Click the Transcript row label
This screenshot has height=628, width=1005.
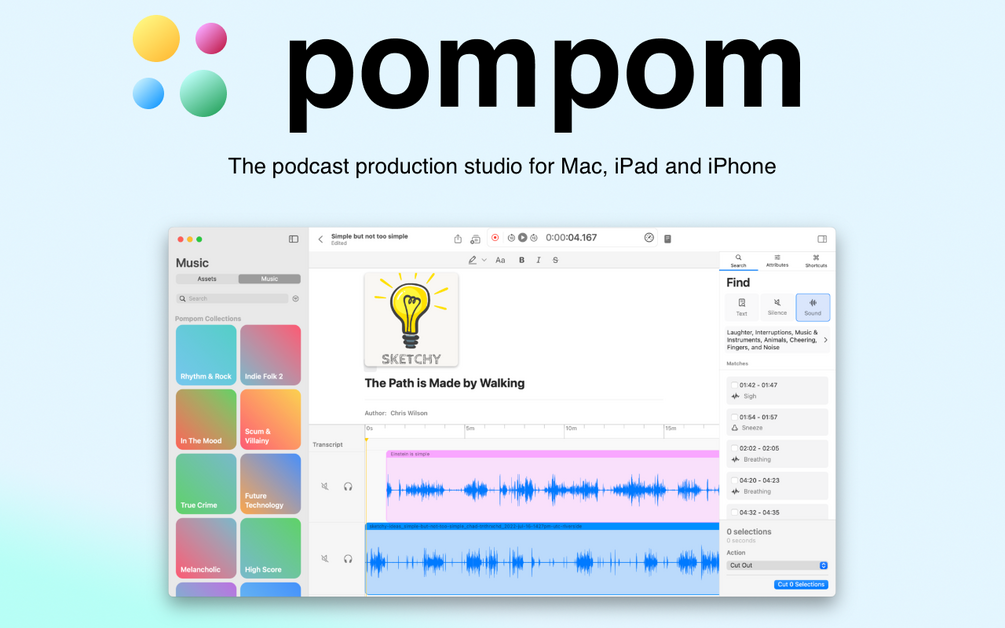click(328, 445)
